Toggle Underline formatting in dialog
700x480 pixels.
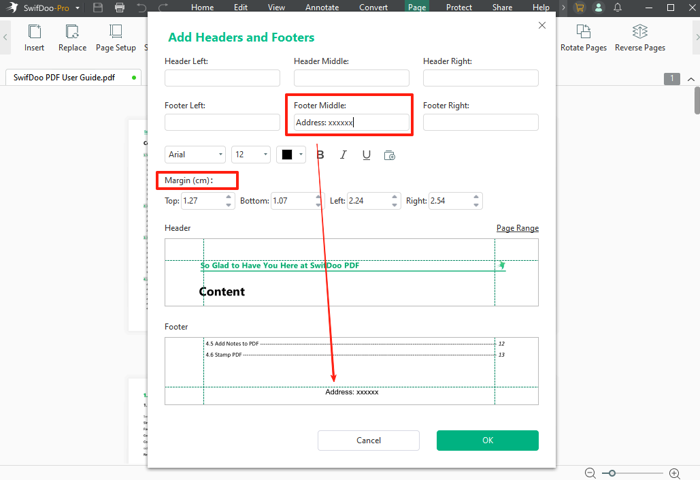pyautogui.click(x=367, y=155)
